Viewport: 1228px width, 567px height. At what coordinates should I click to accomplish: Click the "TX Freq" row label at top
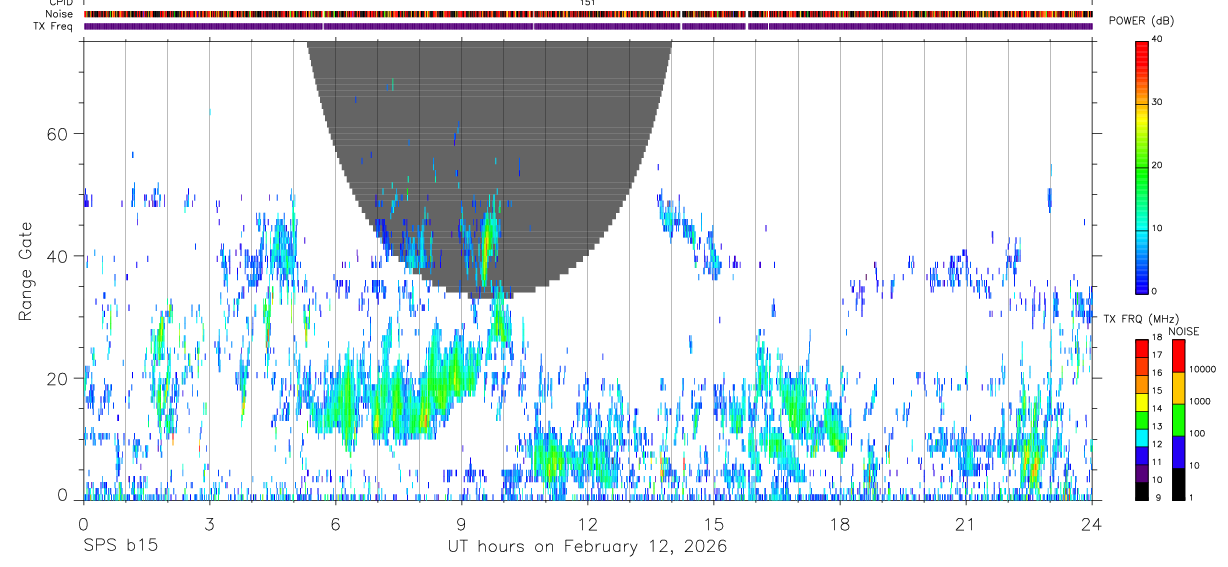click(x=53, y=25)
